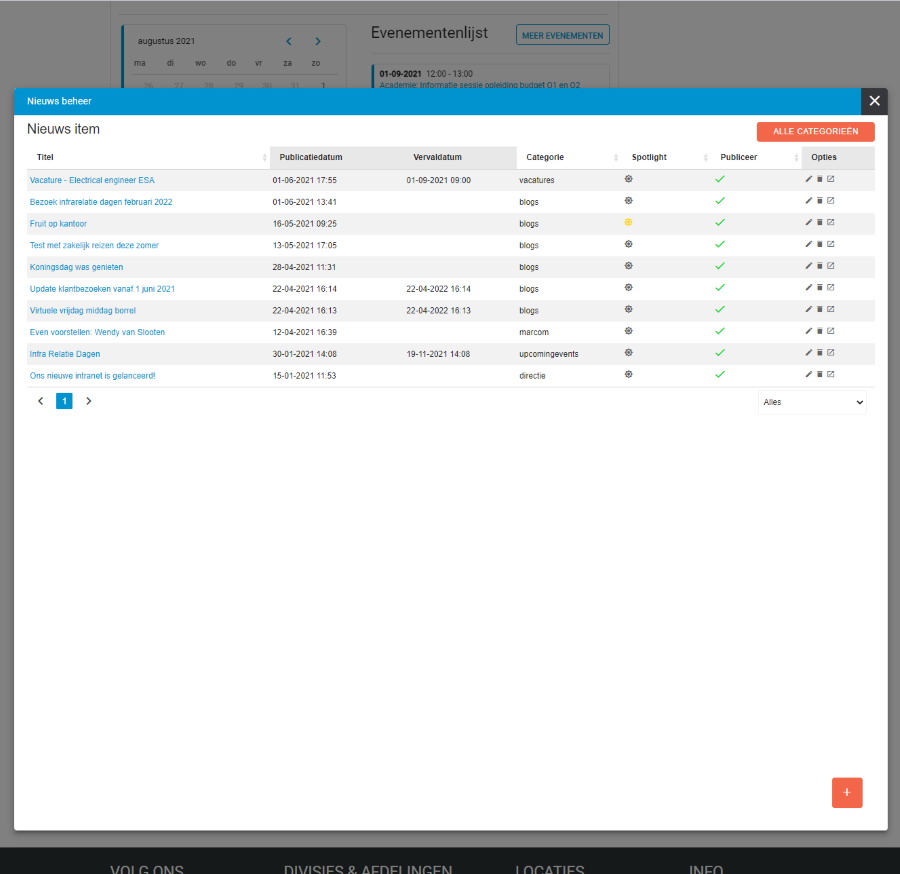The height and width of the screenshot is (874, 900).
Task: Open the 'Alles' page size dropdown
Action: coord(812,402)
